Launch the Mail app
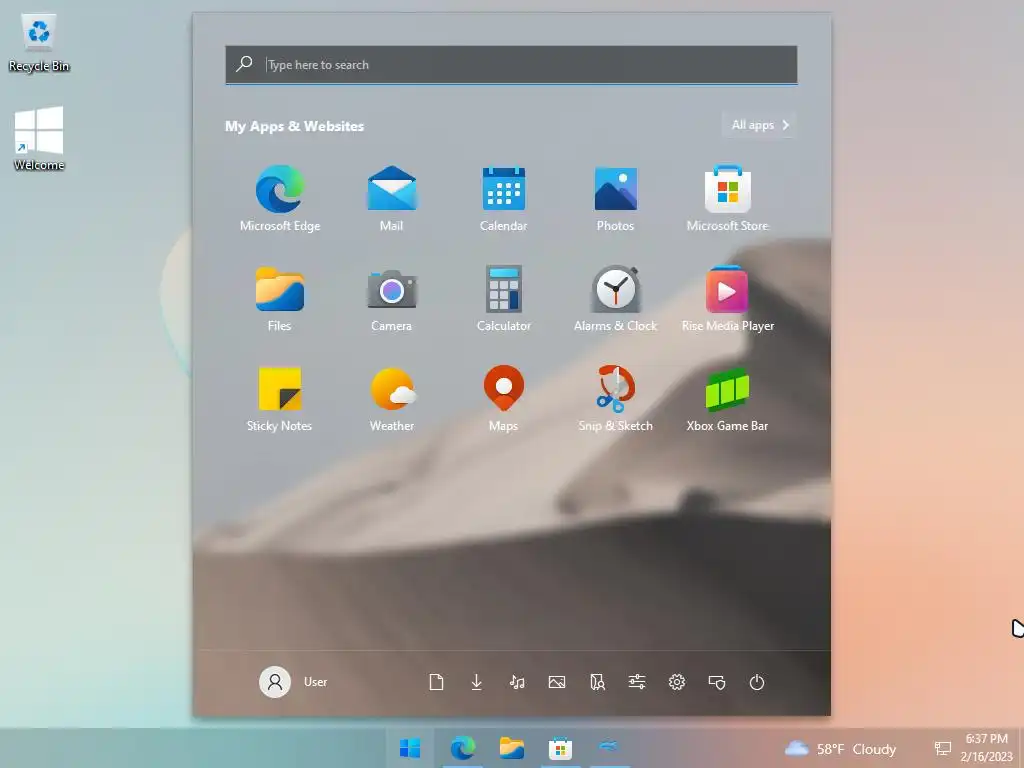The width and height of the screenshot is (1024, 768). click(391, 198)
